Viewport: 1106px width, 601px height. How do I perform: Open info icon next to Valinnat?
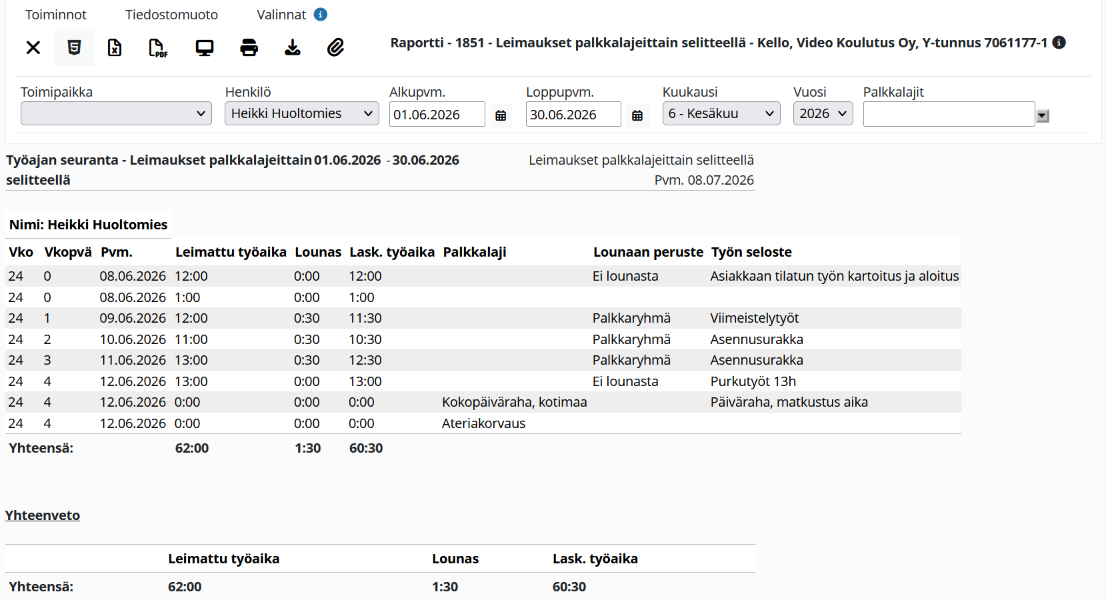[x=320, y=14]
